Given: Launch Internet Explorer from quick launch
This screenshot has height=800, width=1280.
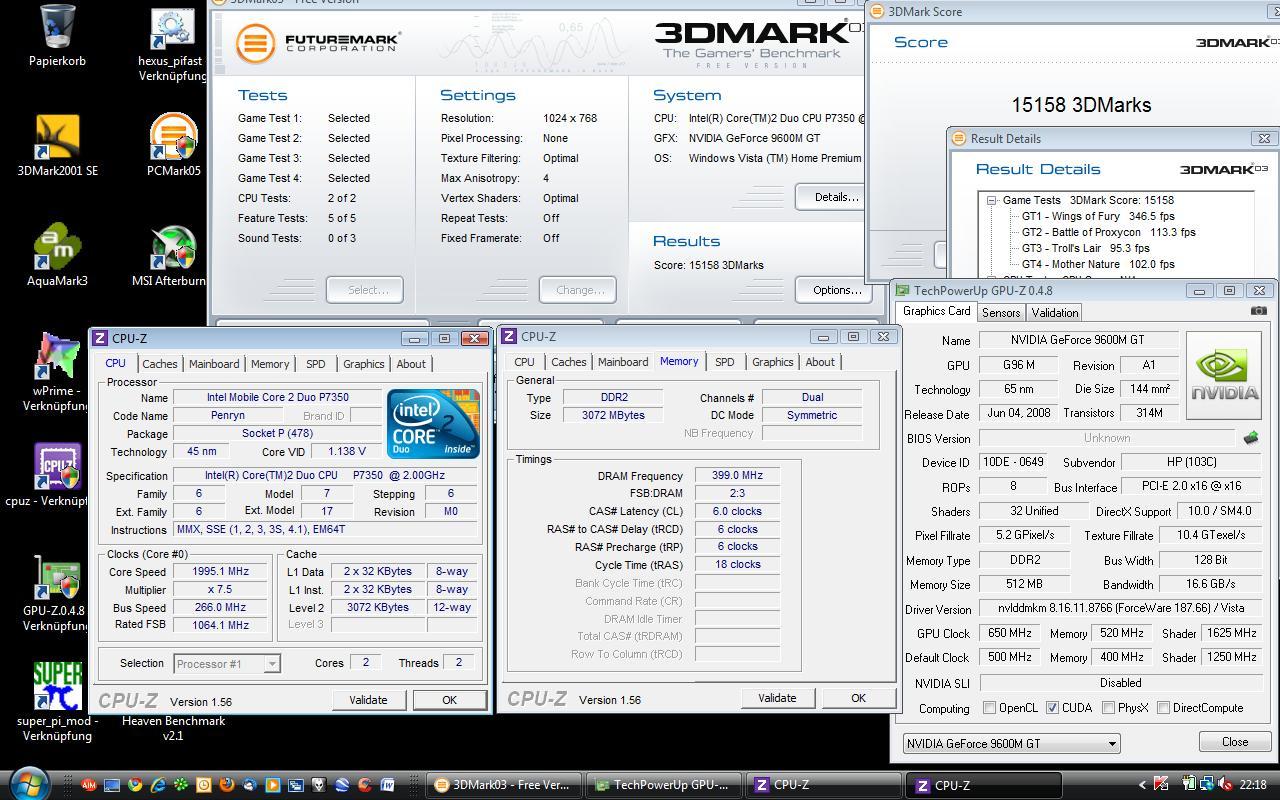Looking at the screenshot, I should (158, 785).
